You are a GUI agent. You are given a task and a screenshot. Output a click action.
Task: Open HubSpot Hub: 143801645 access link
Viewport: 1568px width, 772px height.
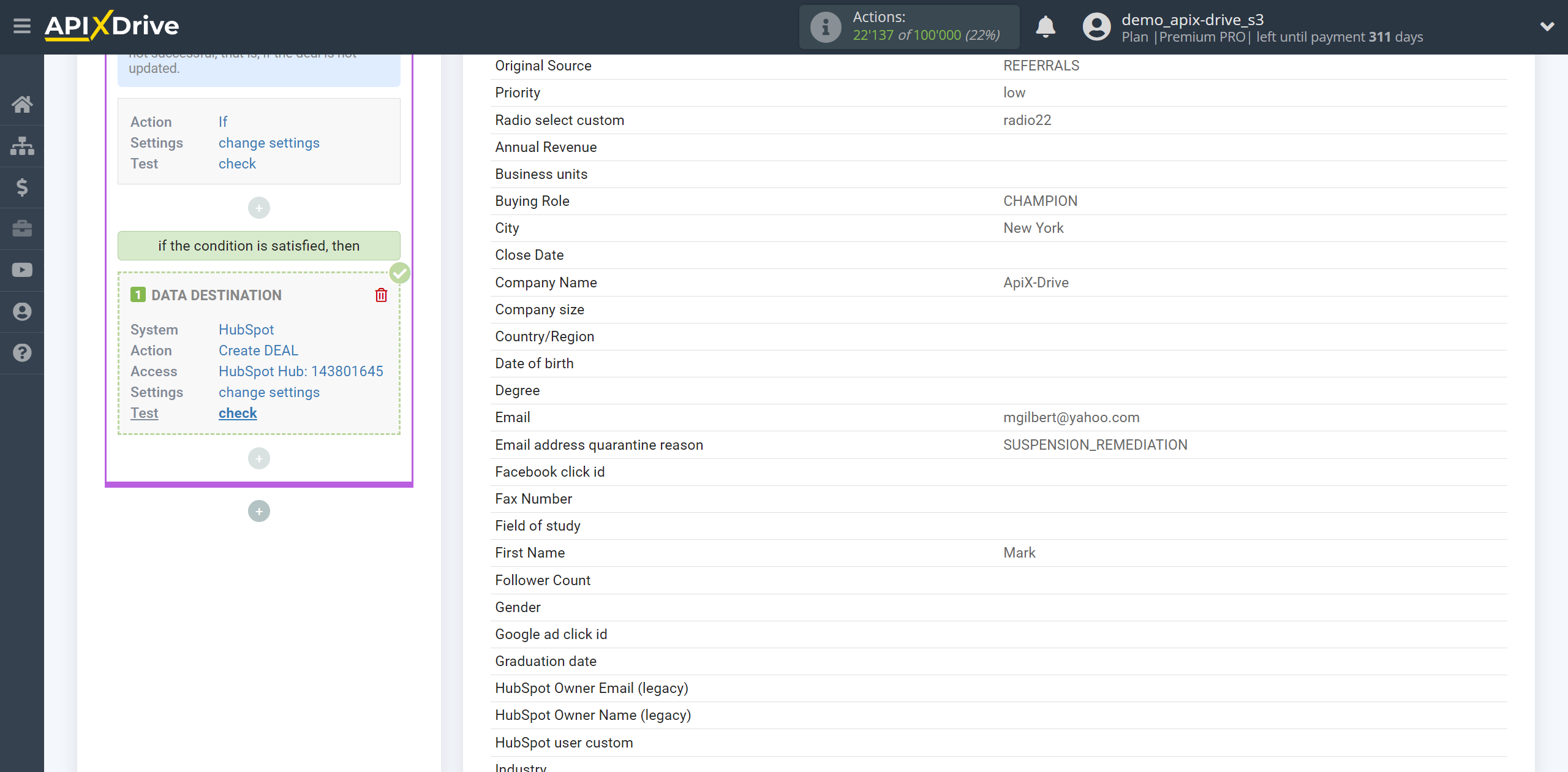tap(301, 371)
